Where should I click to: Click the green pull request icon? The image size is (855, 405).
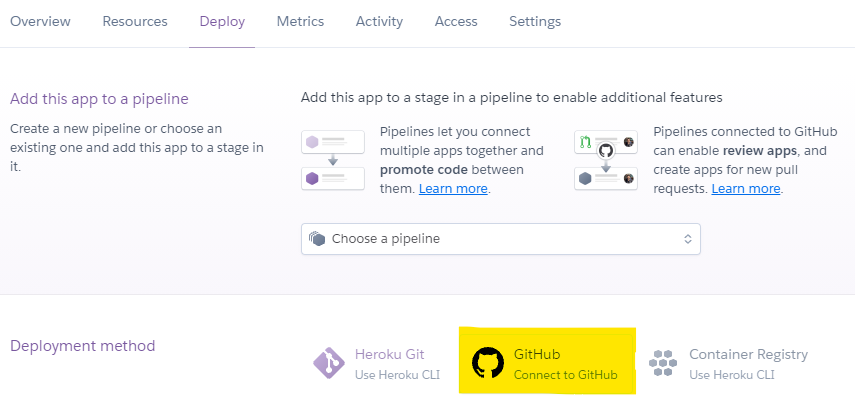pos(586,142)
